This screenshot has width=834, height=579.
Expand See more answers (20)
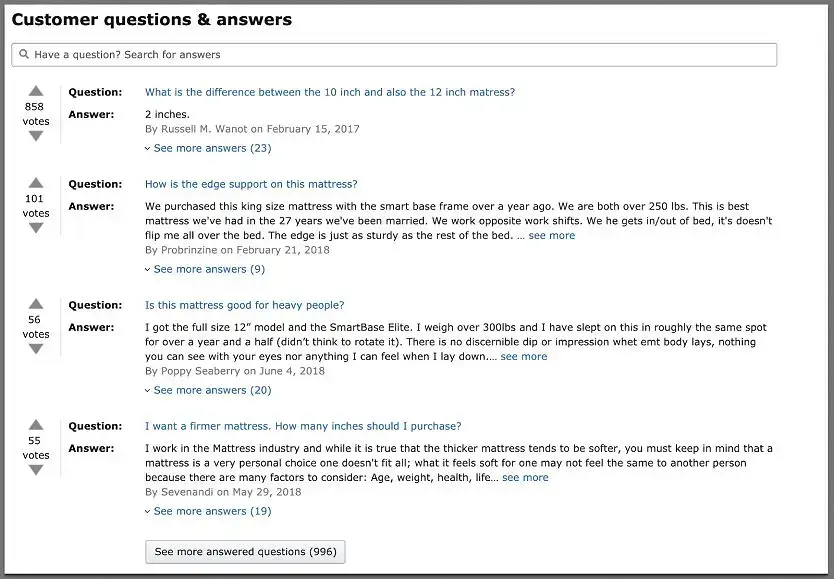pyautogui.click(x=212, y=390)
